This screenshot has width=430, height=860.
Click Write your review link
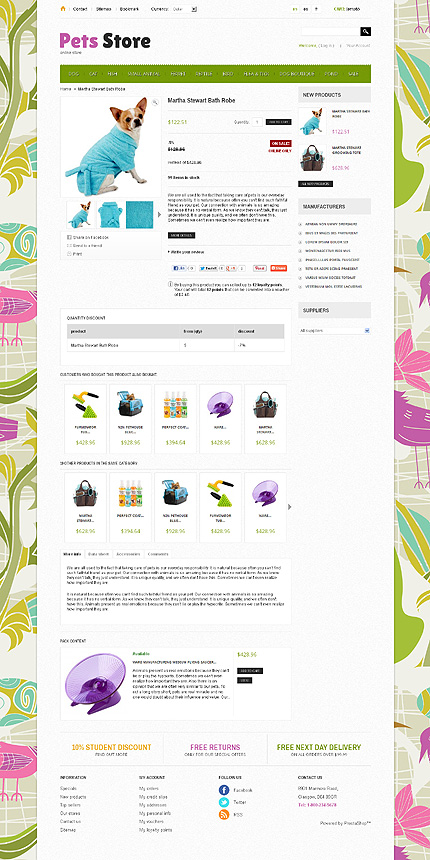[186, 252]
